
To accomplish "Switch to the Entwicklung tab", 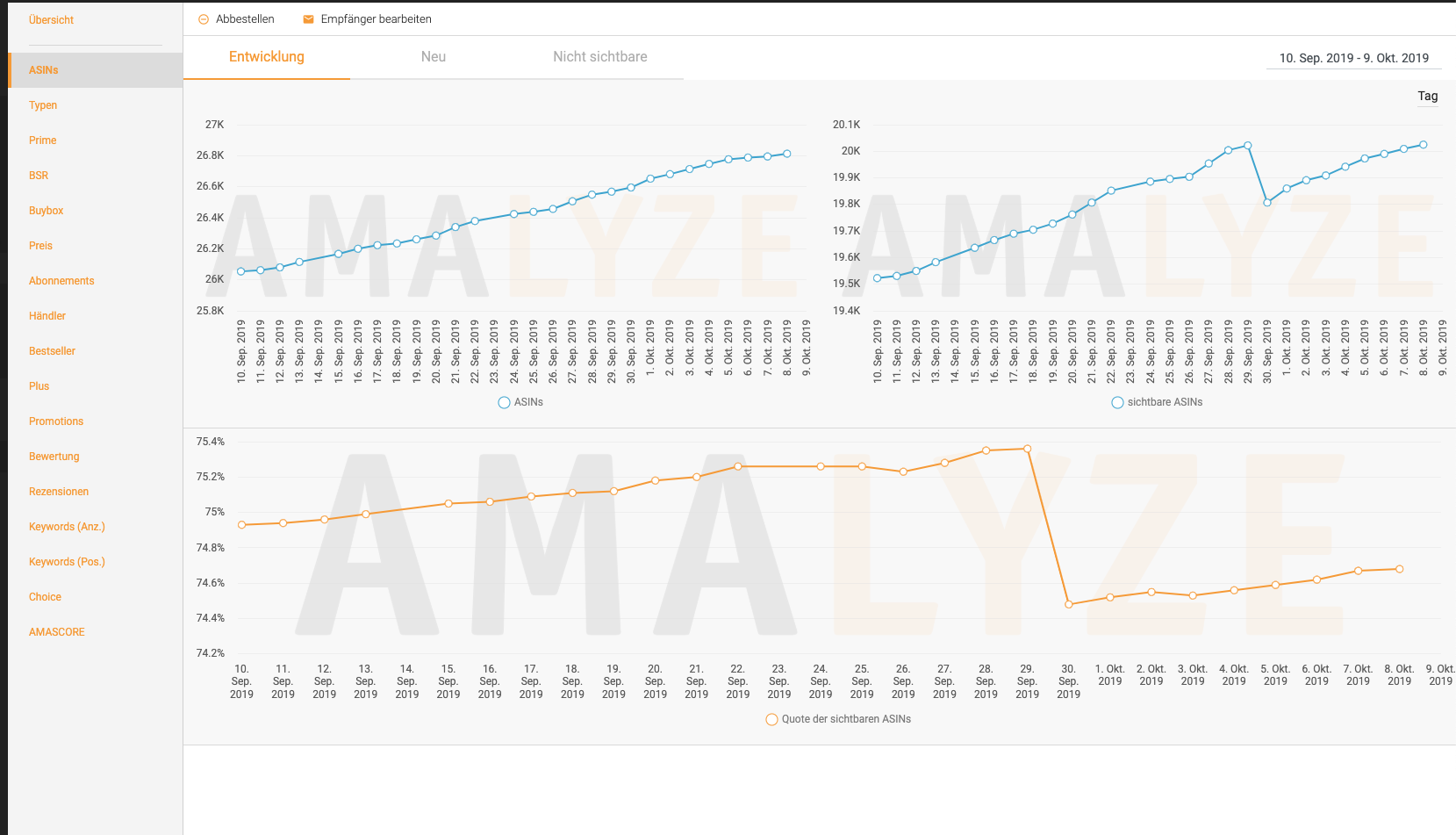I will click(x=267, y=57).
